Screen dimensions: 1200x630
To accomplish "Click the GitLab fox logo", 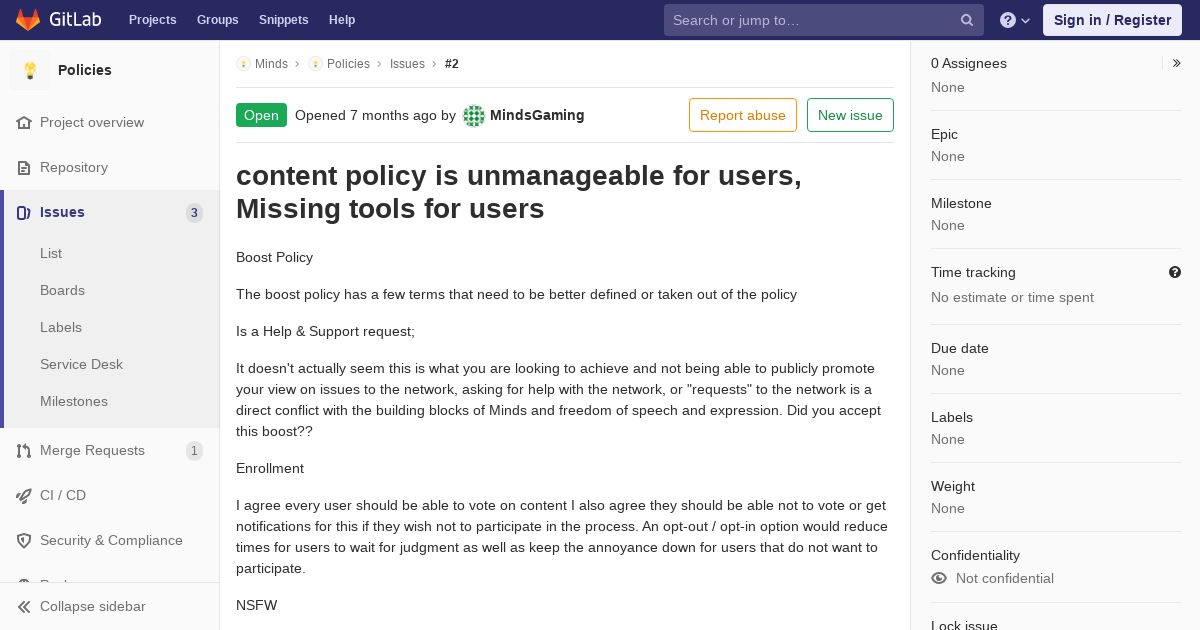I will click(28, 20).
